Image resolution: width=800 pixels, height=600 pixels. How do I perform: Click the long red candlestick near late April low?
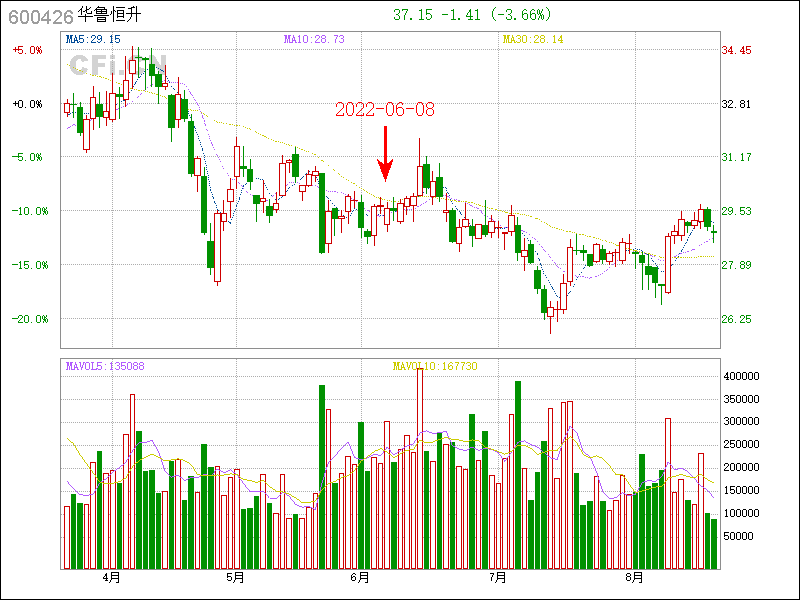point(217,247)
